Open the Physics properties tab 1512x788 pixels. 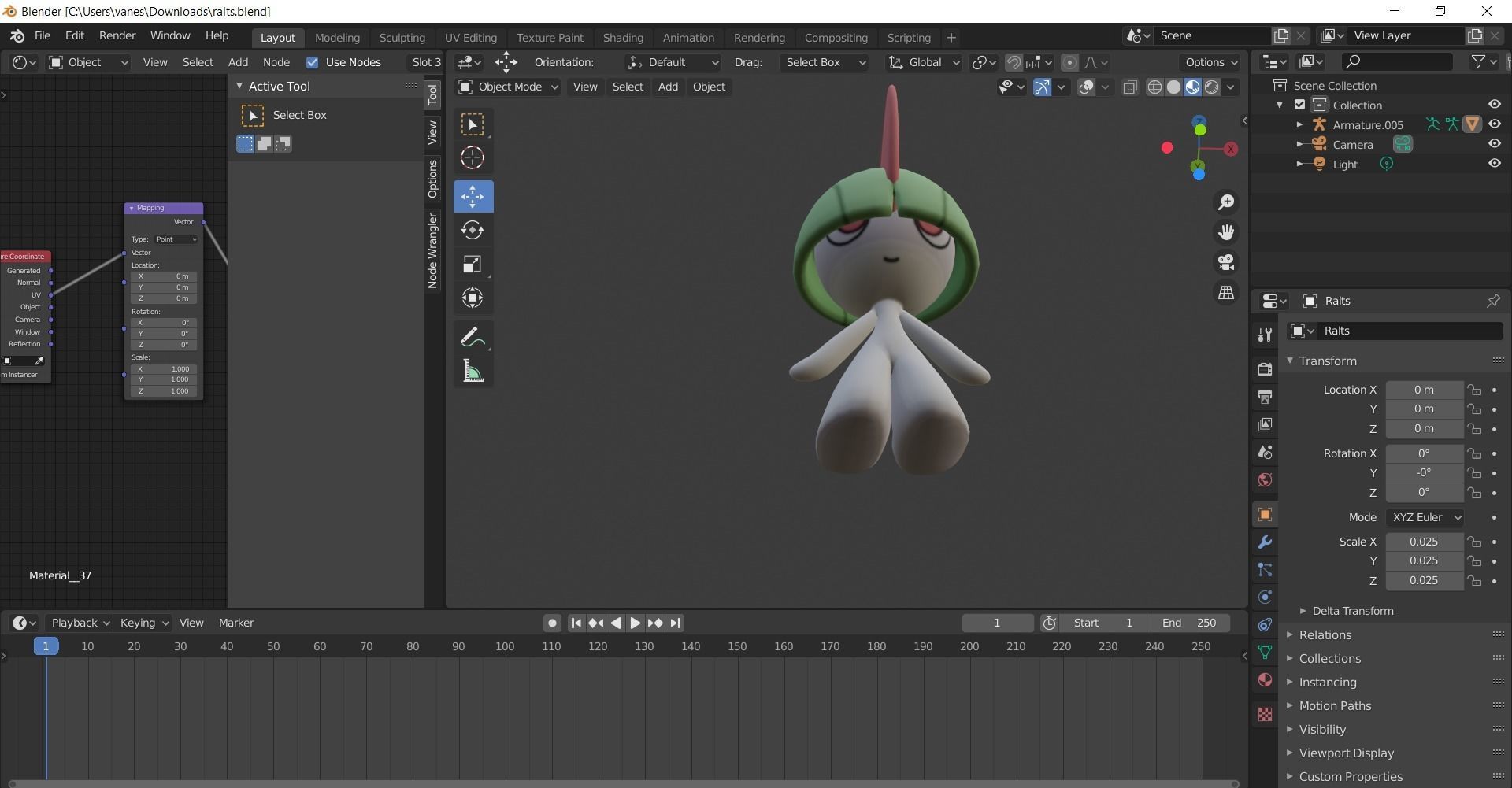pos(1265,597)
